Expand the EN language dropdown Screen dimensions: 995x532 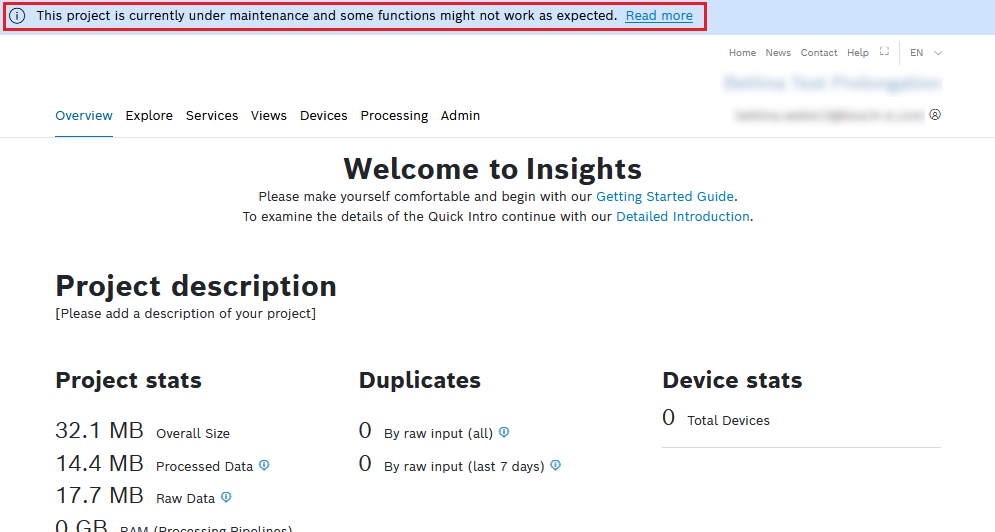click(926, 53)
